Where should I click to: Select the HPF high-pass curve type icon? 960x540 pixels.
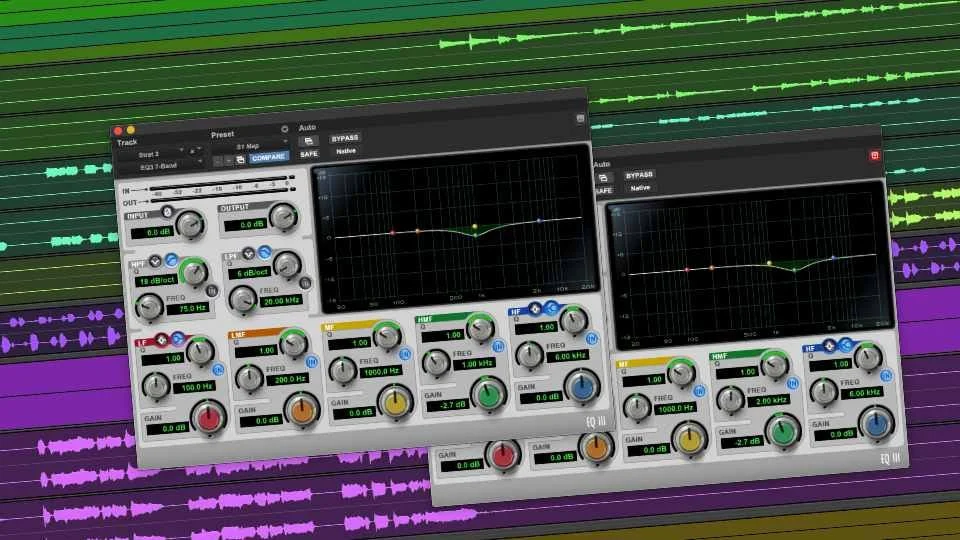tap(171, 260)
